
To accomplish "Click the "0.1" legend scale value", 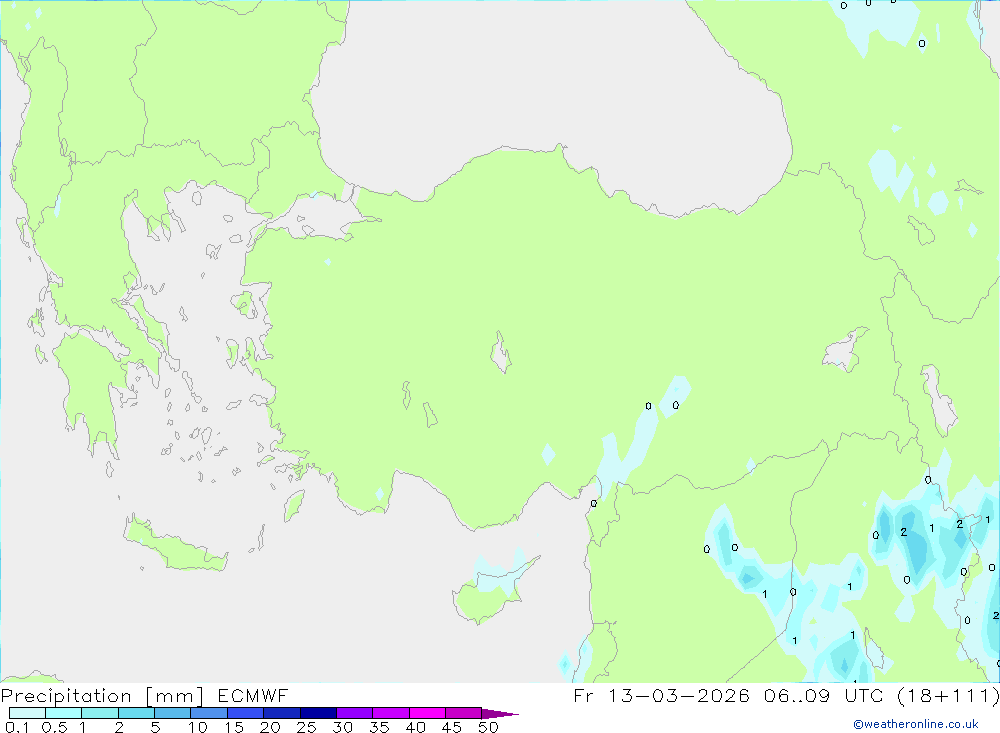I will 17,727.
